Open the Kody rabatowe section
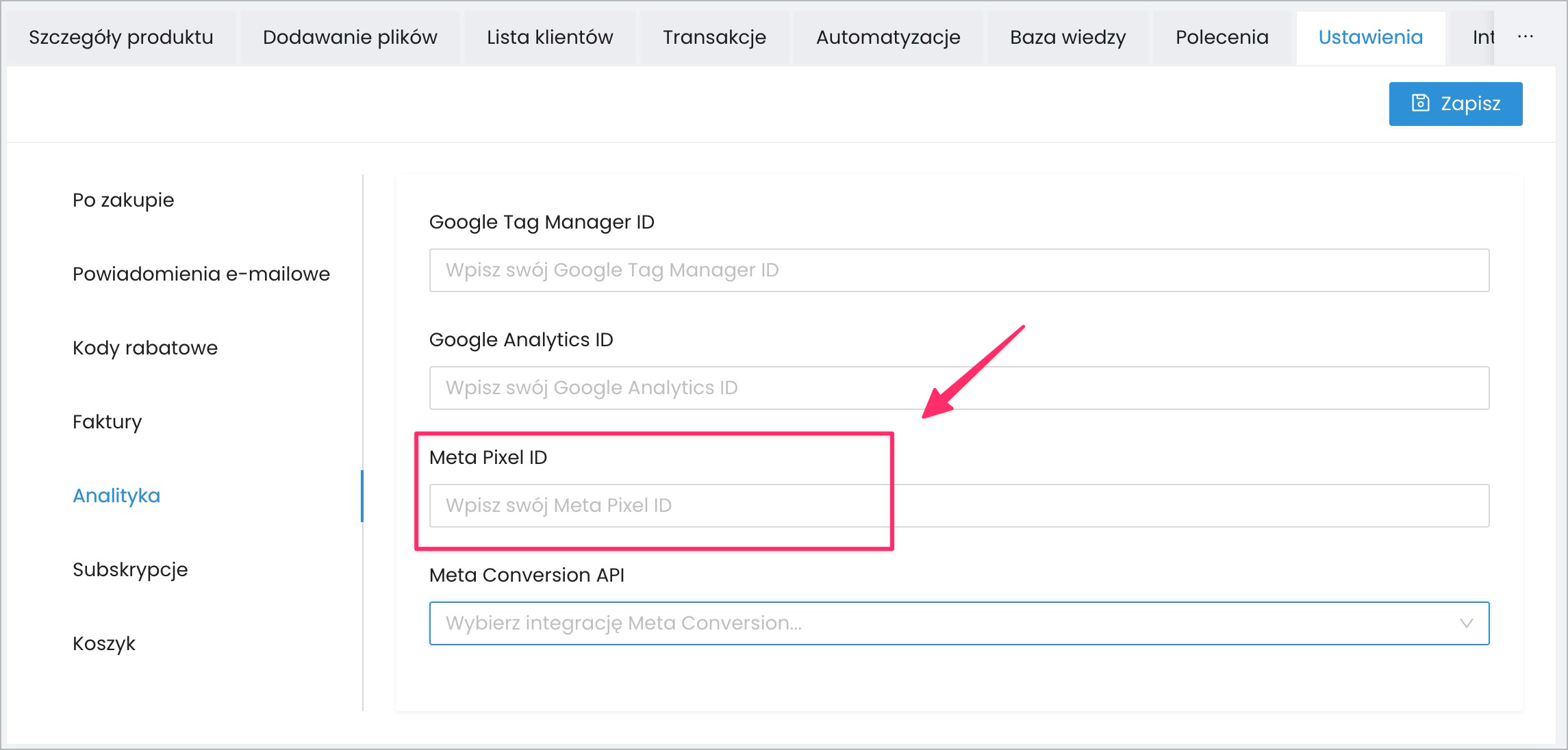Screen dimensions: 1568x750 (145, 348)
